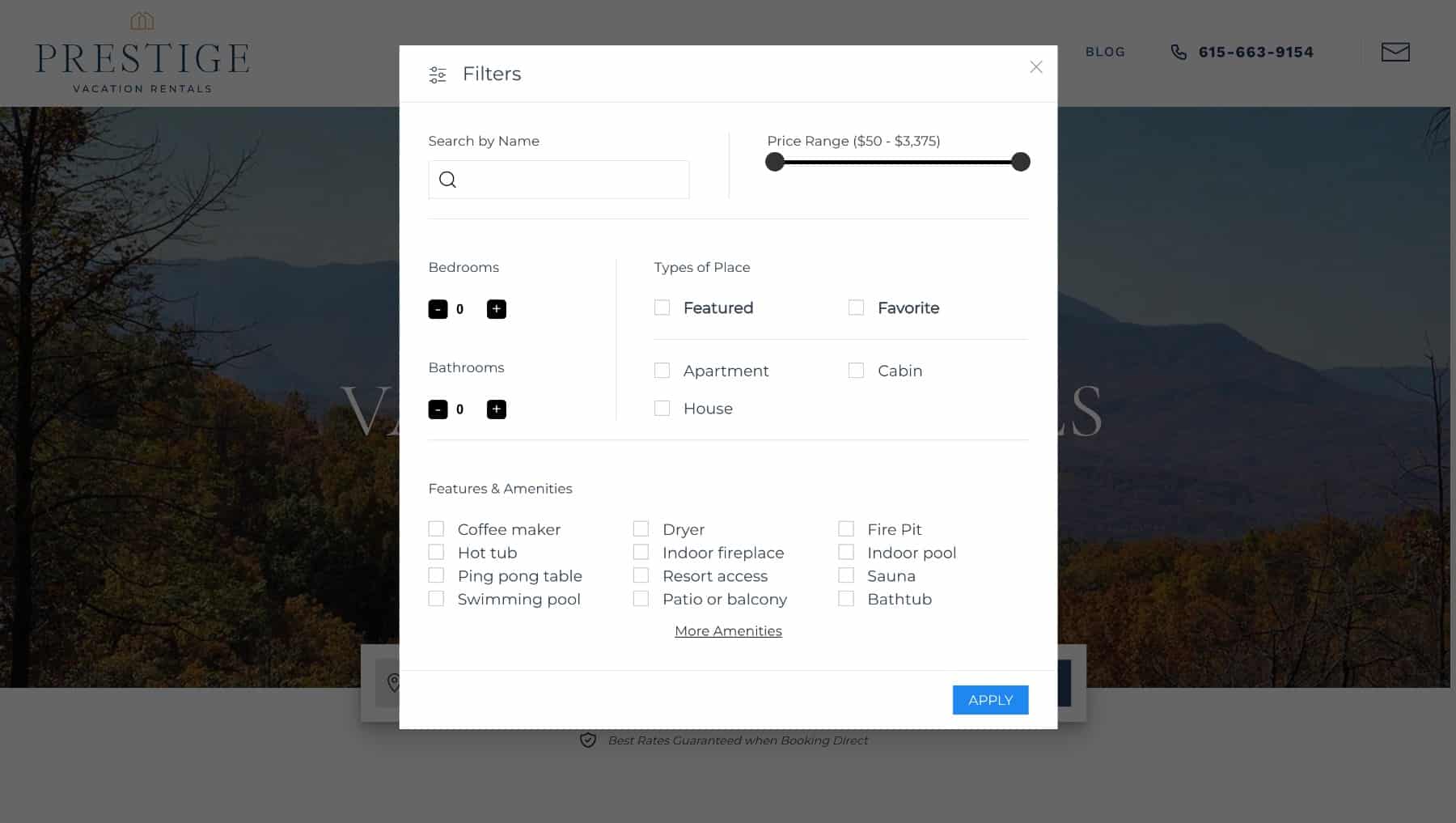
Task: Open the Blog menu item
Action: click(1105, 52)
